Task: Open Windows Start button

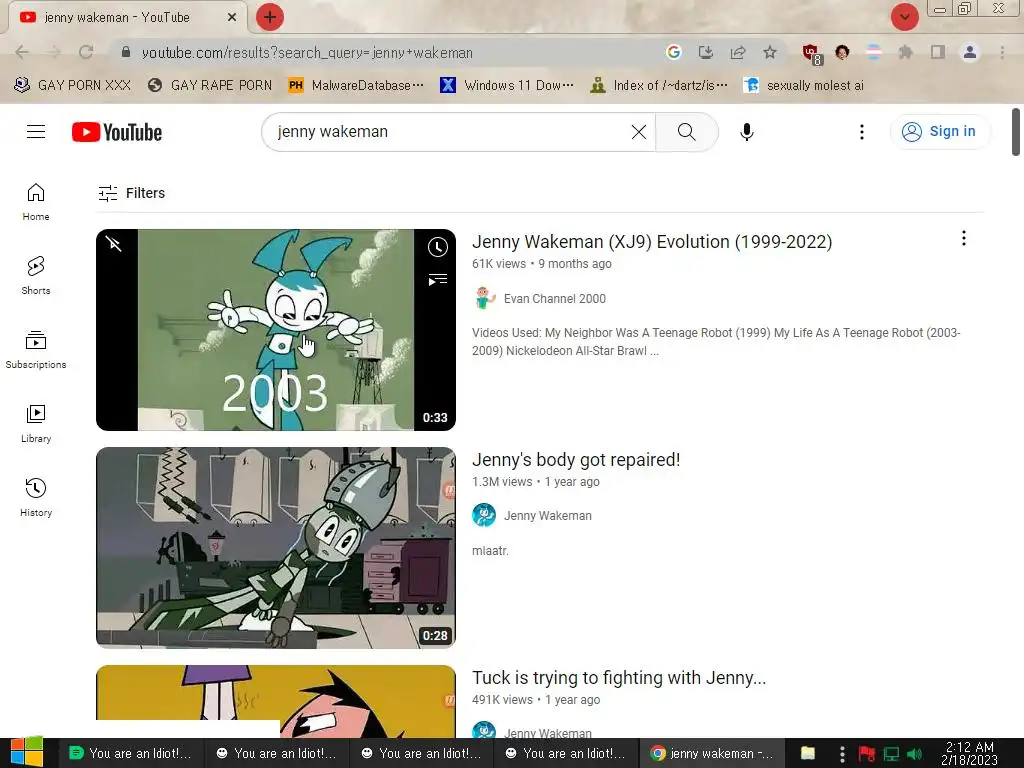Action: pos(27,753)
